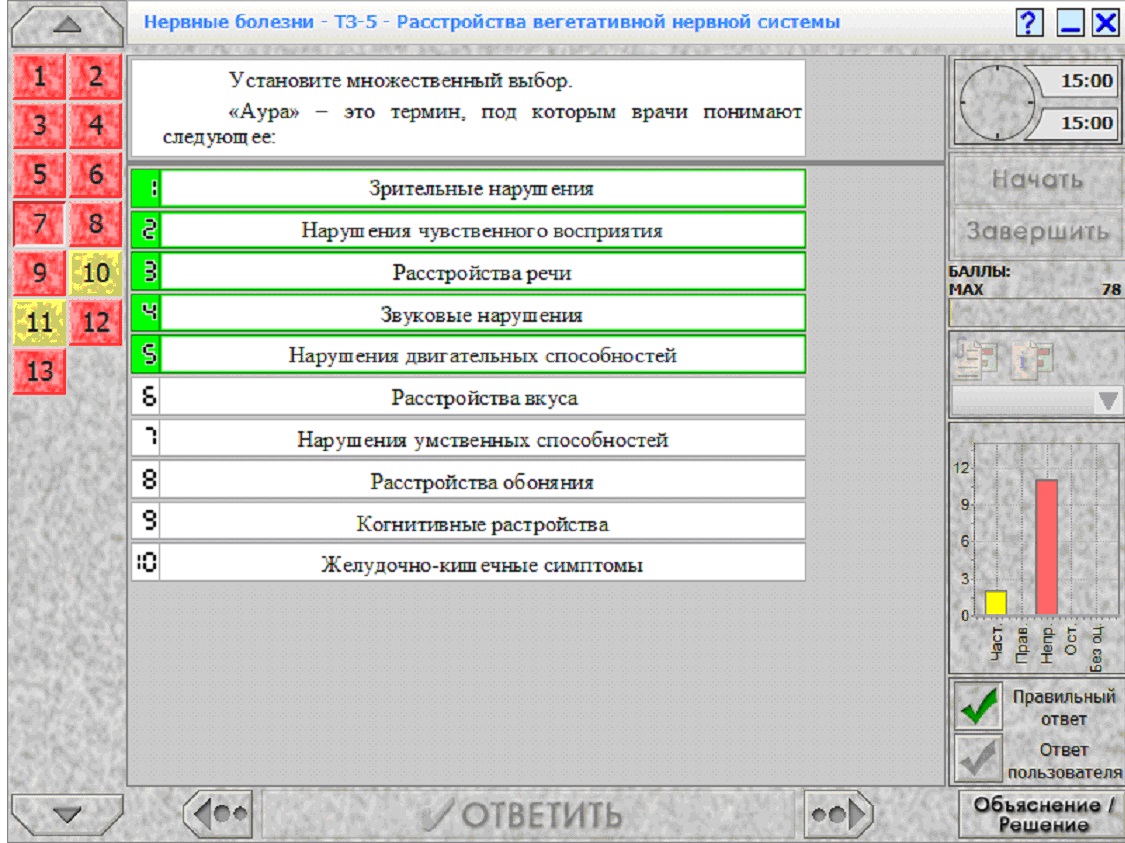Show correct answer green checkmark

pos(979,706)
